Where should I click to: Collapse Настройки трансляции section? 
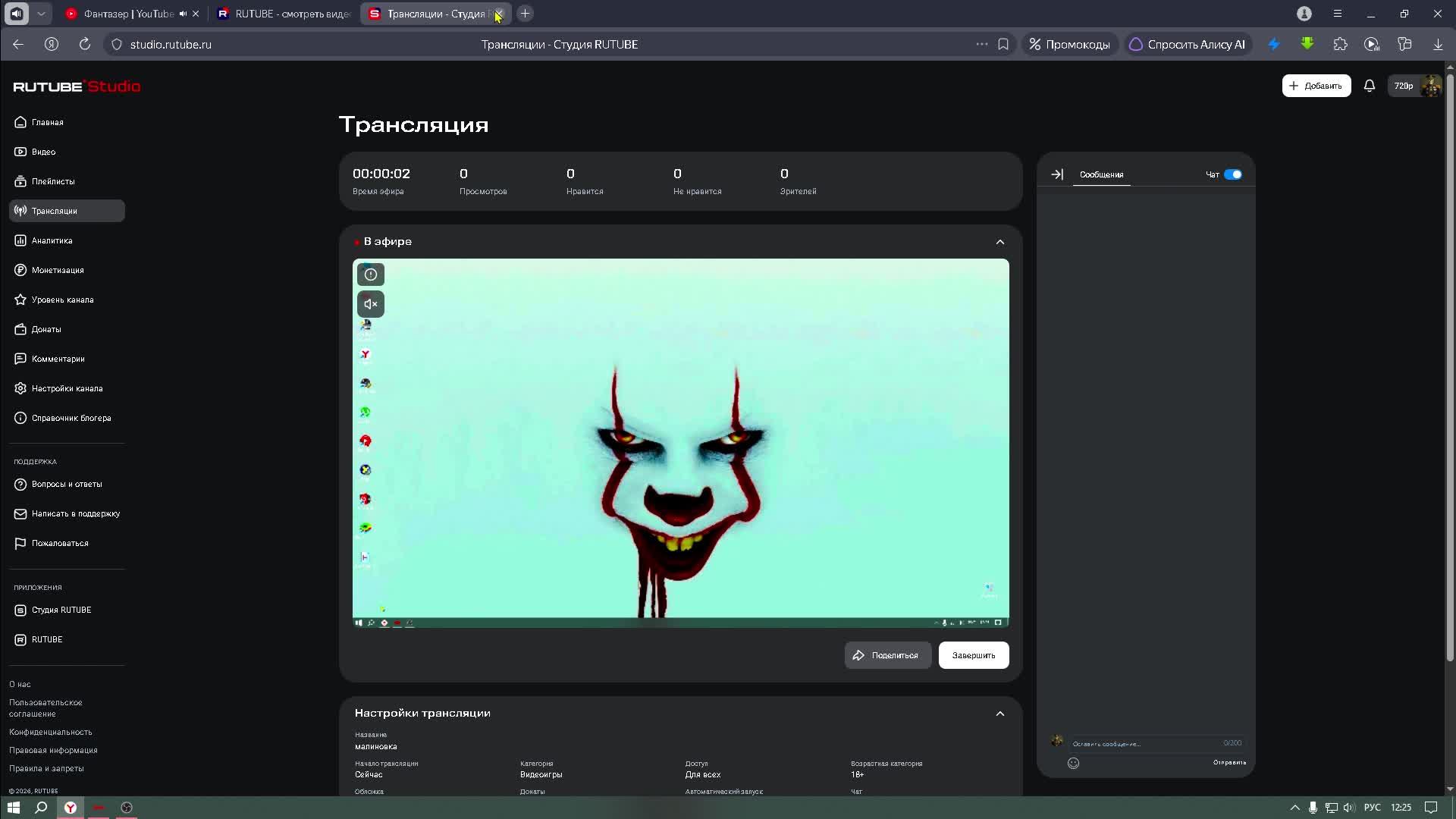999,714
